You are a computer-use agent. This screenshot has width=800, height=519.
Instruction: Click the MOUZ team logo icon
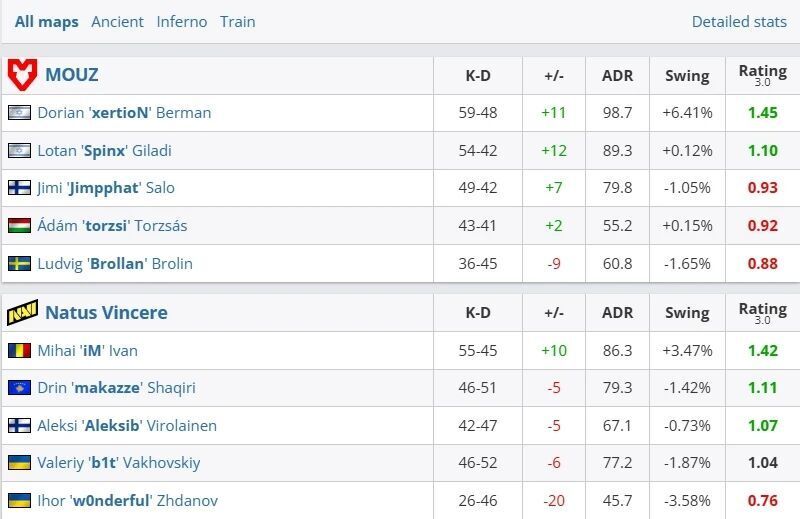tap(22, 75)
